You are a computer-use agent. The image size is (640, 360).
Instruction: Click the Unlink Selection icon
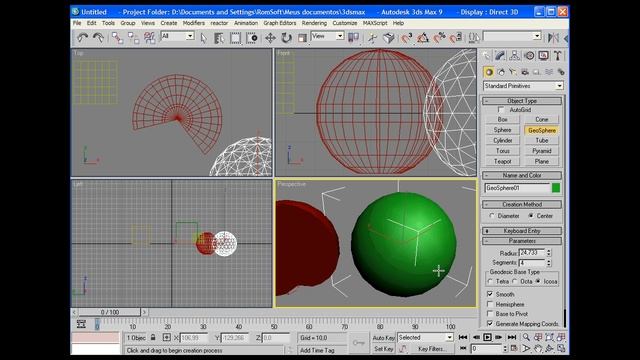(x=133, y=38)
